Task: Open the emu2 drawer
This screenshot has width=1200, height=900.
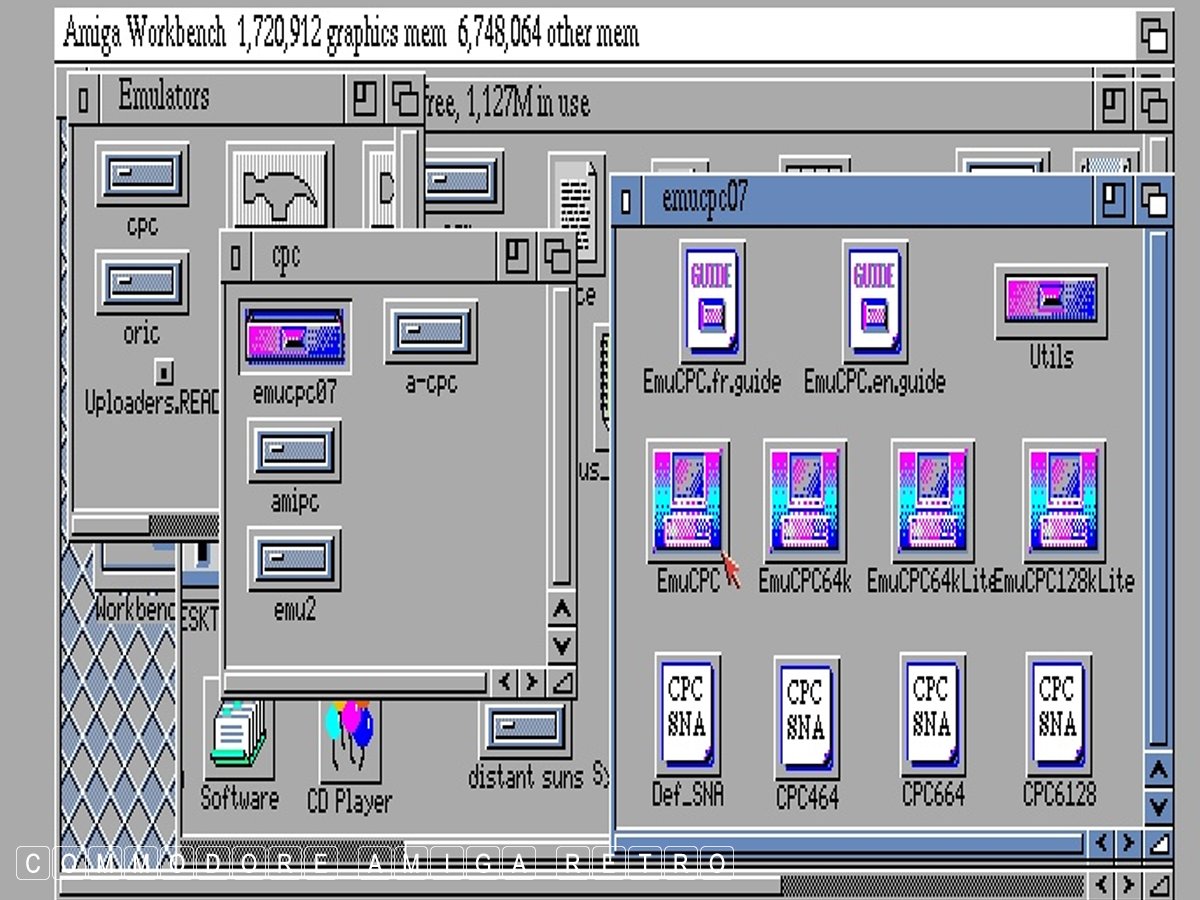Action: point(294,558)
